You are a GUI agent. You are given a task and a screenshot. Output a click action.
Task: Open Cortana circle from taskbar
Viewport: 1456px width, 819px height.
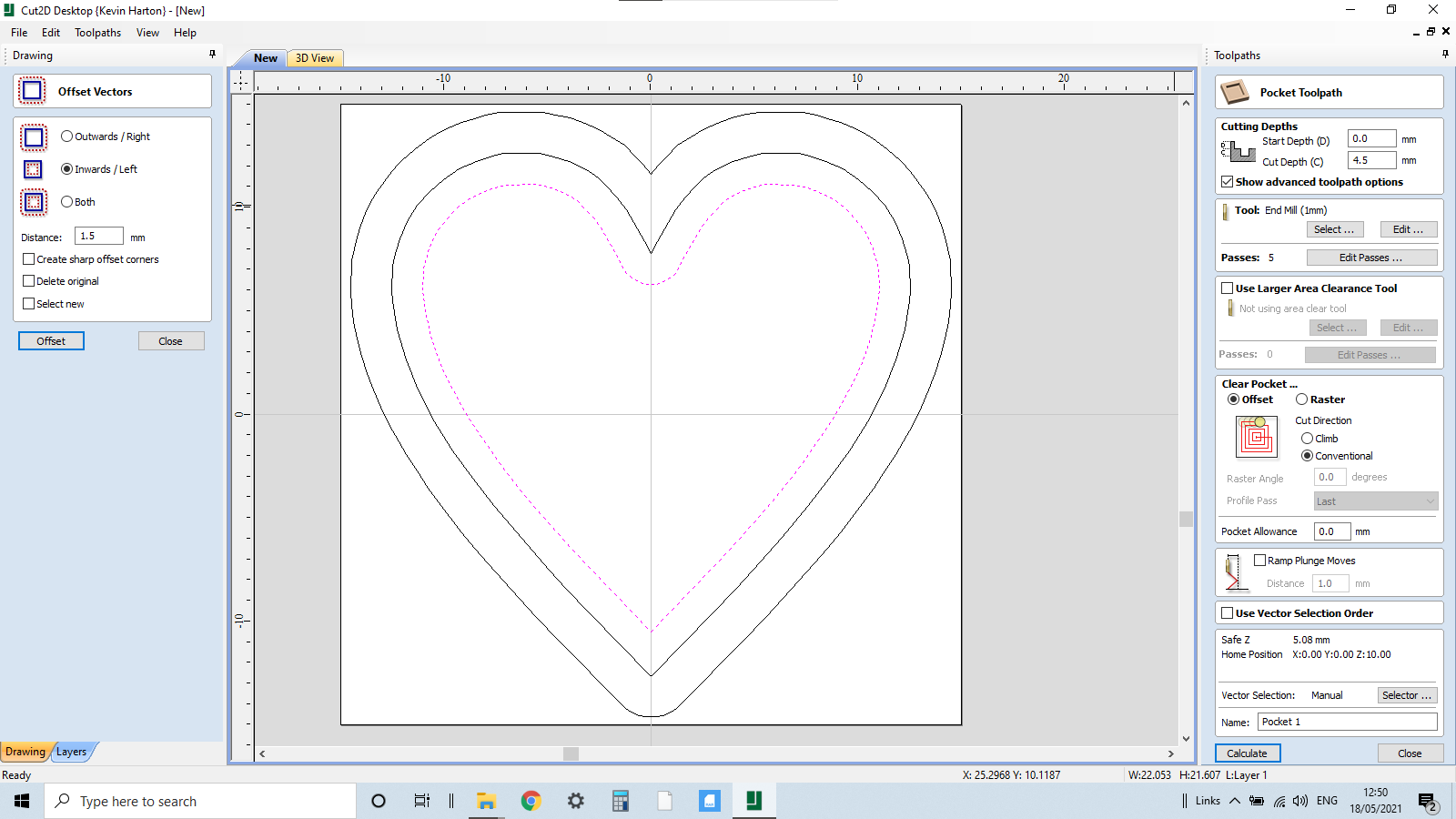click(379, 801)
